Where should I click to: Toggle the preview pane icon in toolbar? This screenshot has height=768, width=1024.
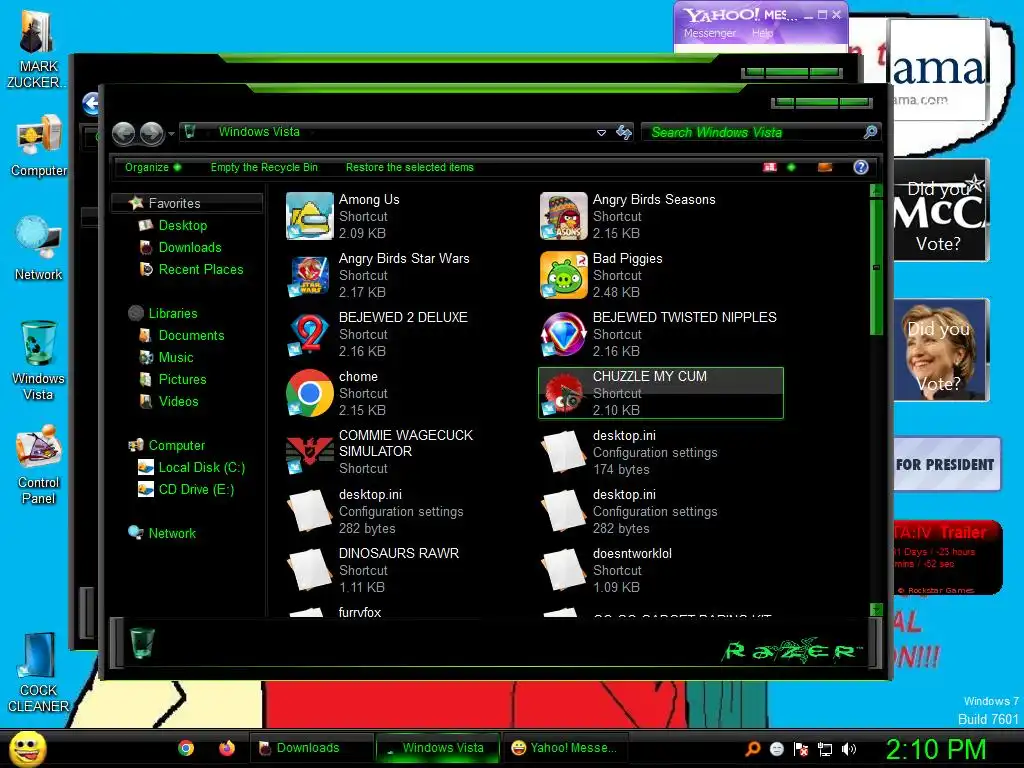825,167
